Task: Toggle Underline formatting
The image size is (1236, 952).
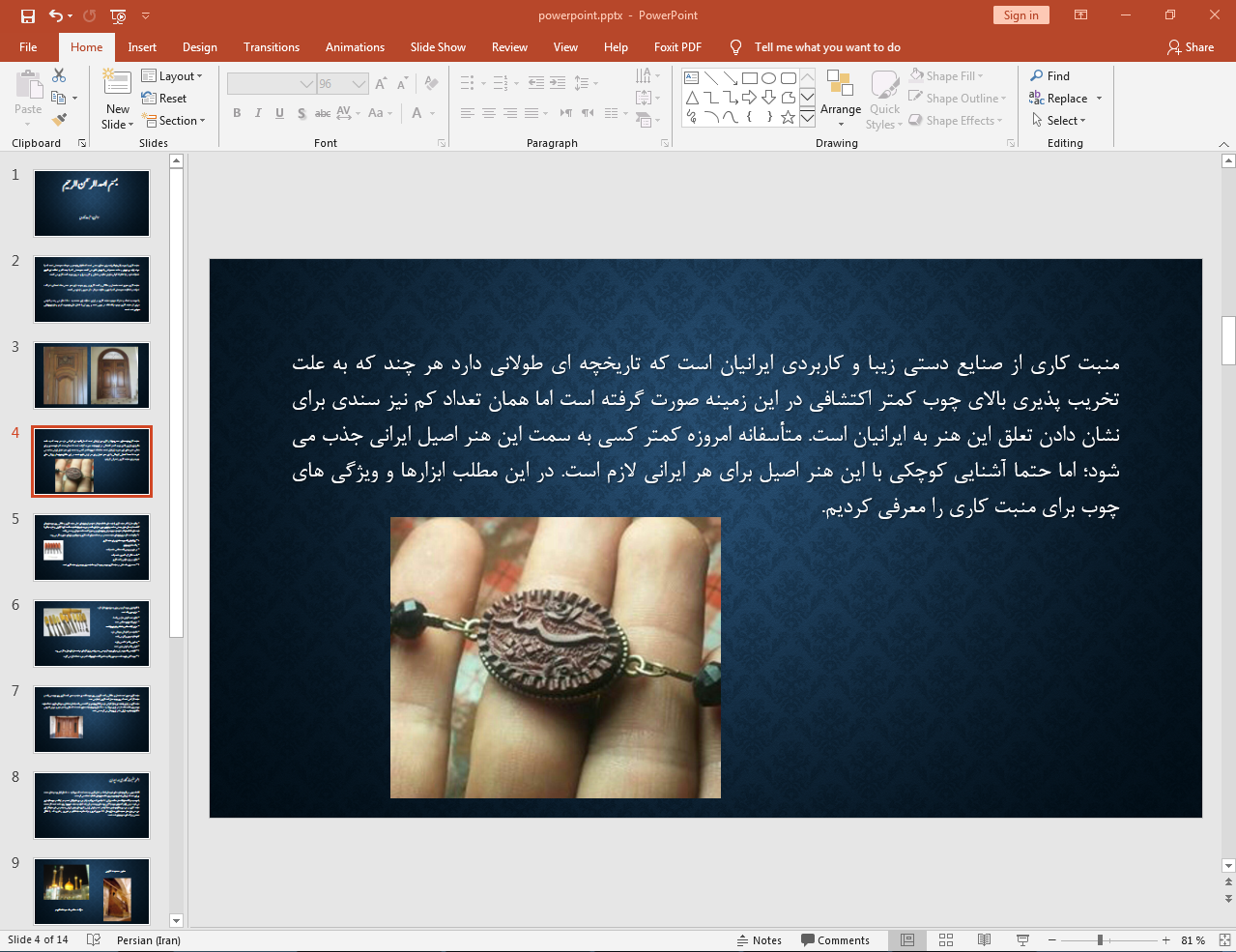Action: pyautogui.click(x=279, y=113)
